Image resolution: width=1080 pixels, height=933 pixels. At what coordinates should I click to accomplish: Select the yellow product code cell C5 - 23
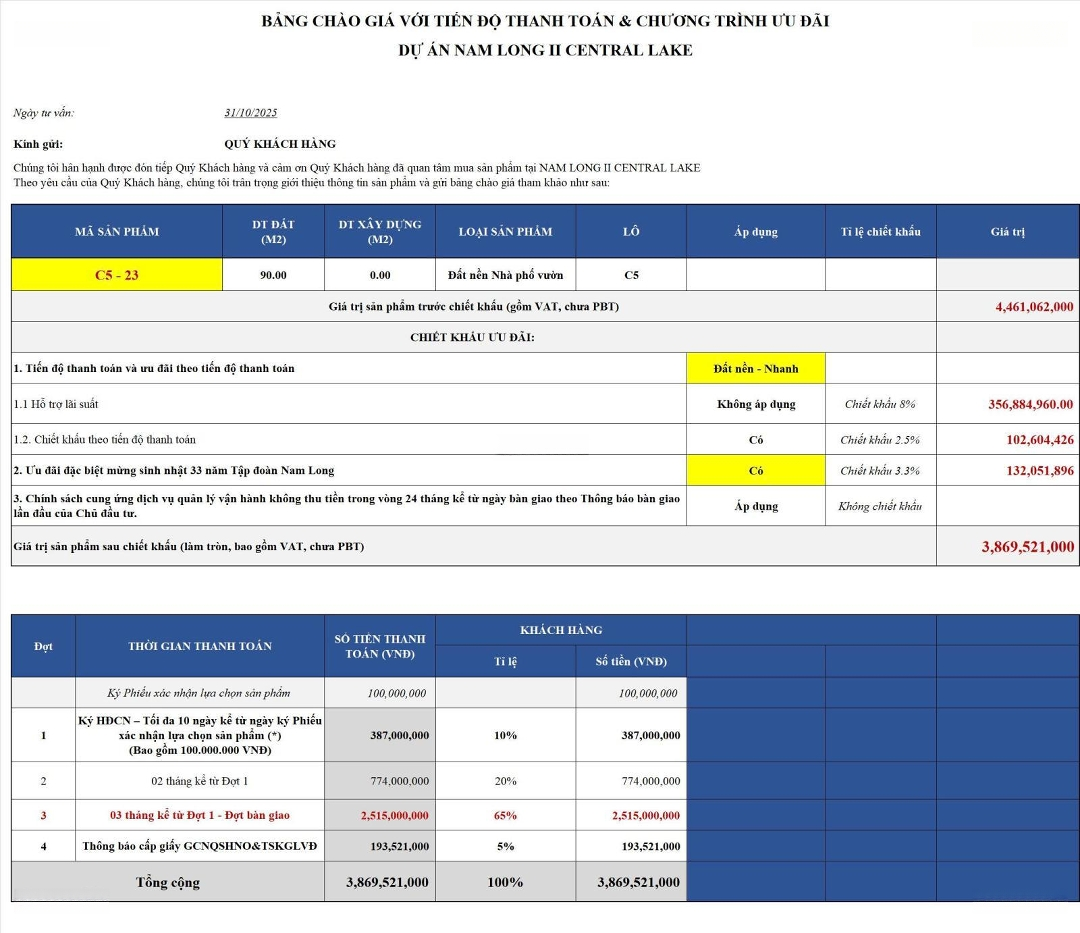[x=117, y=275]
